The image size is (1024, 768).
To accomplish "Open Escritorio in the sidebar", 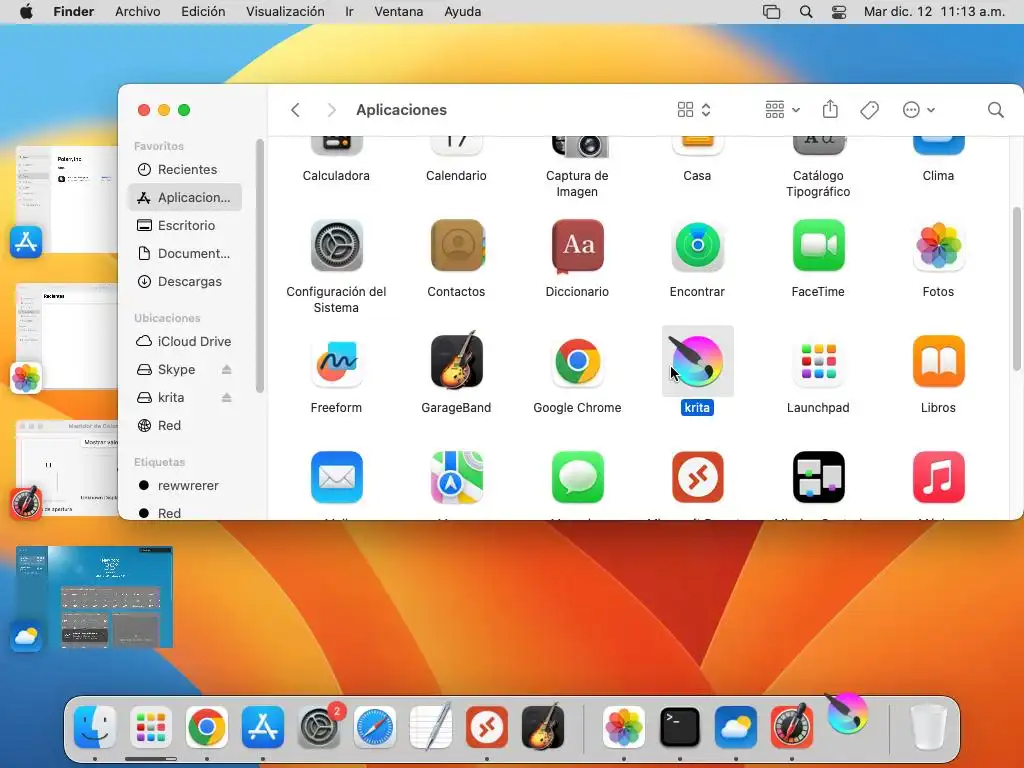I will pos(185,225).
